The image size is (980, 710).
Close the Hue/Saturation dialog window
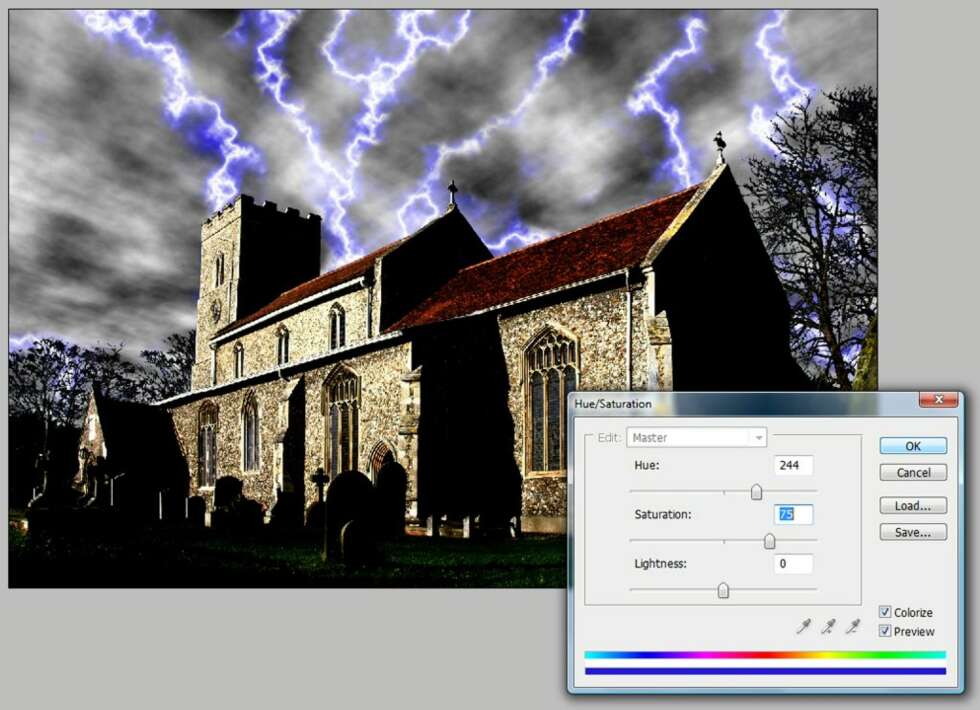tap(938, 400)
